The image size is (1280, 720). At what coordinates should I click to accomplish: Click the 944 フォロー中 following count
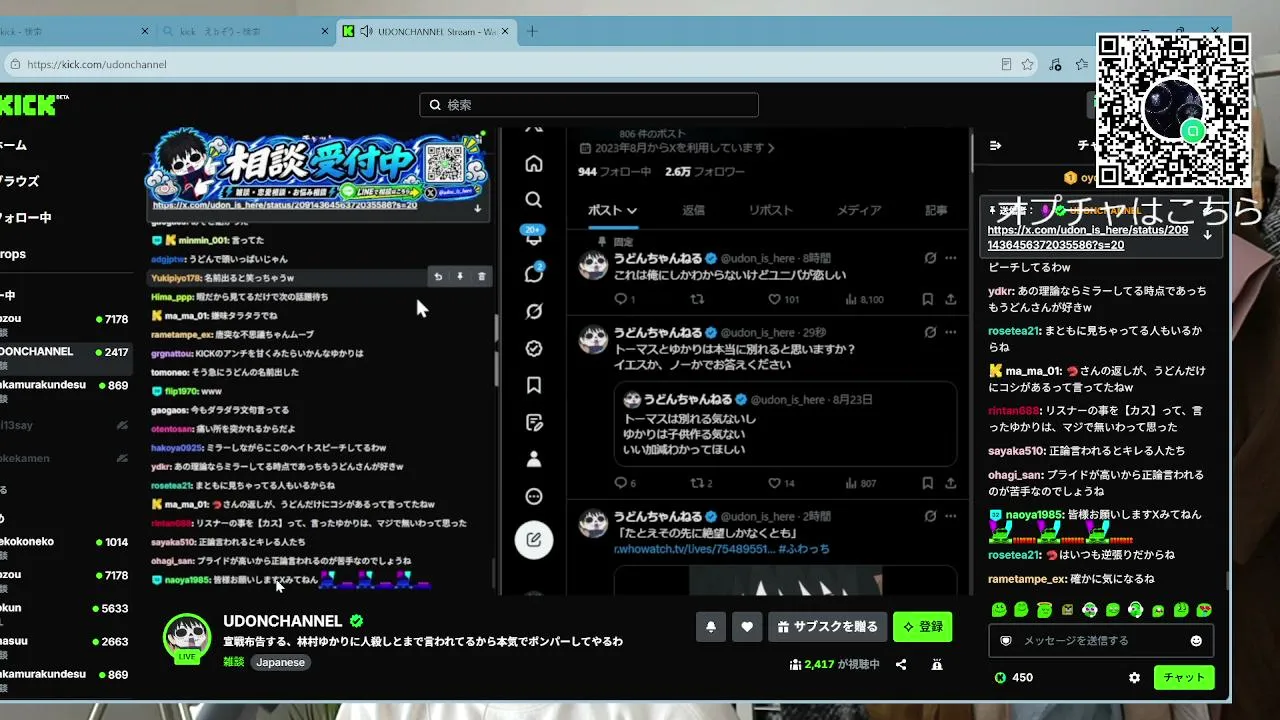pyautogui.click(x=614, y=172)
